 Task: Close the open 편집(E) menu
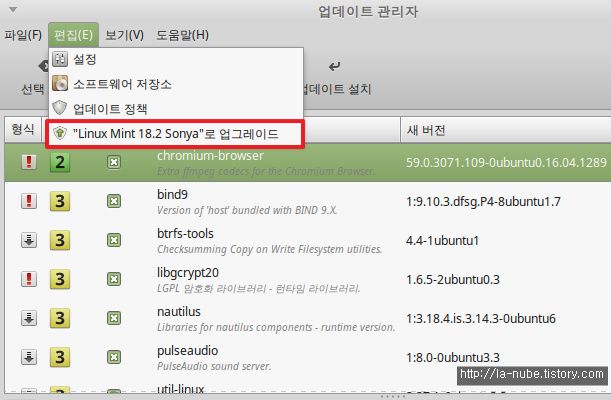pos(73,35)
